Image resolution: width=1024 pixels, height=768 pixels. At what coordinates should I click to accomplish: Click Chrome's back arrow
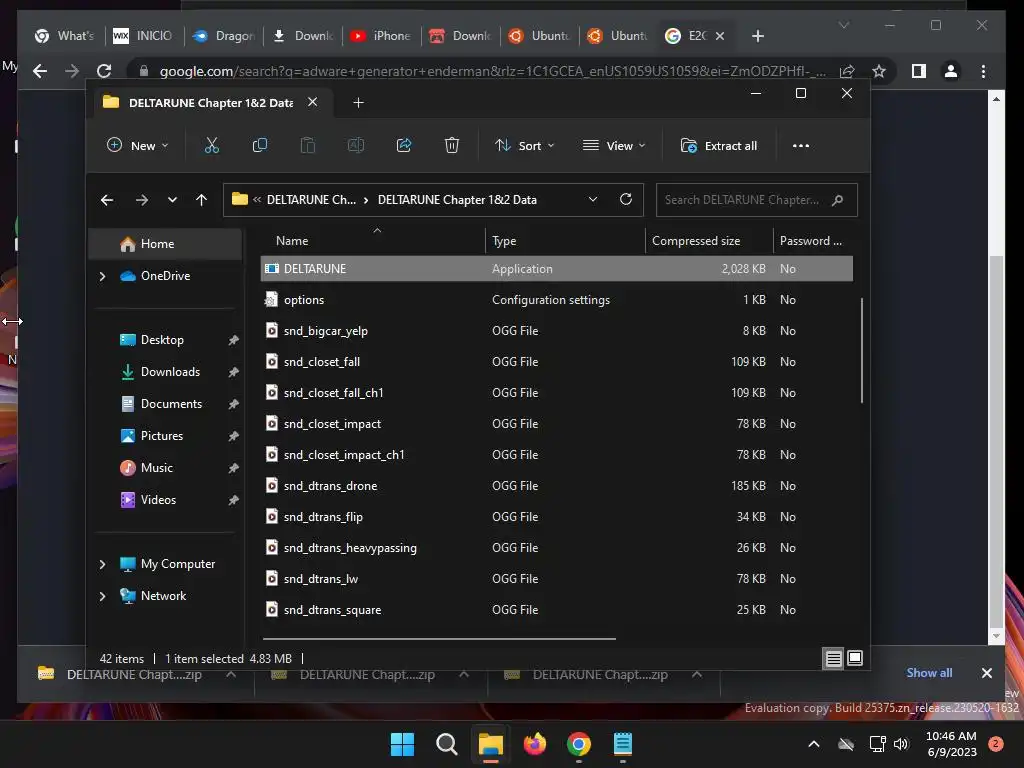40,71
